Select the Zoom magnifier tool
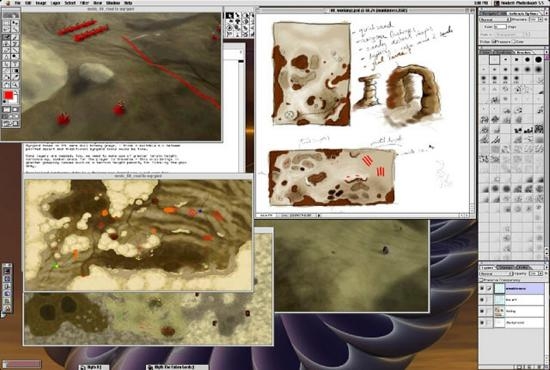This screenshot has height=370, width=550. click(15, 83)
